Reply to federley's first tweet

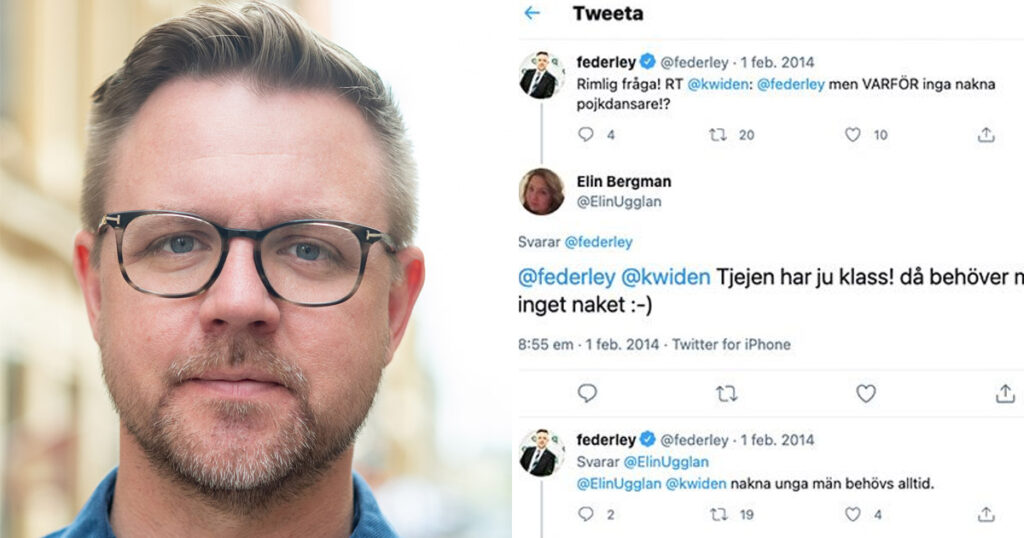[586, 134]
